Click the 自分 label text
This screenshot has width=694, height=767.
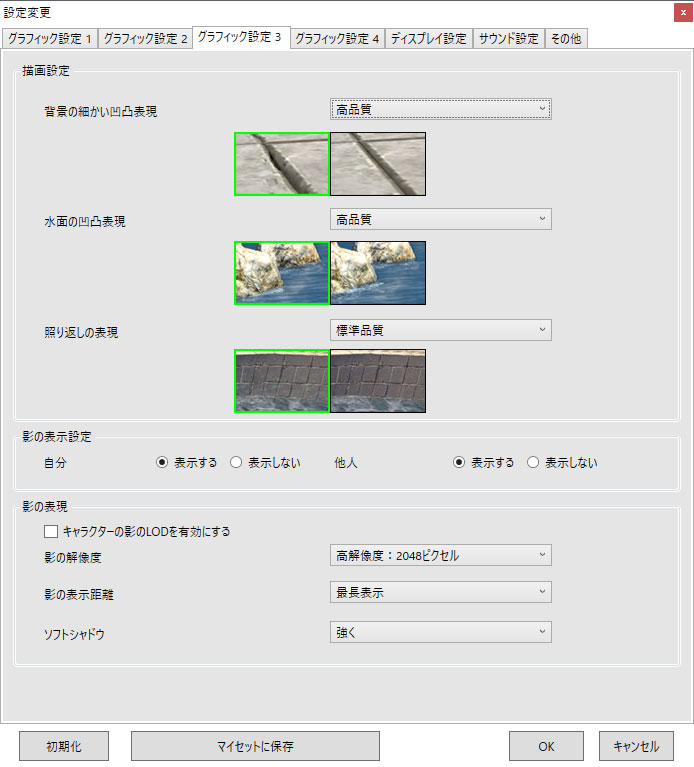pyautogui.click(x=55, y=463)
